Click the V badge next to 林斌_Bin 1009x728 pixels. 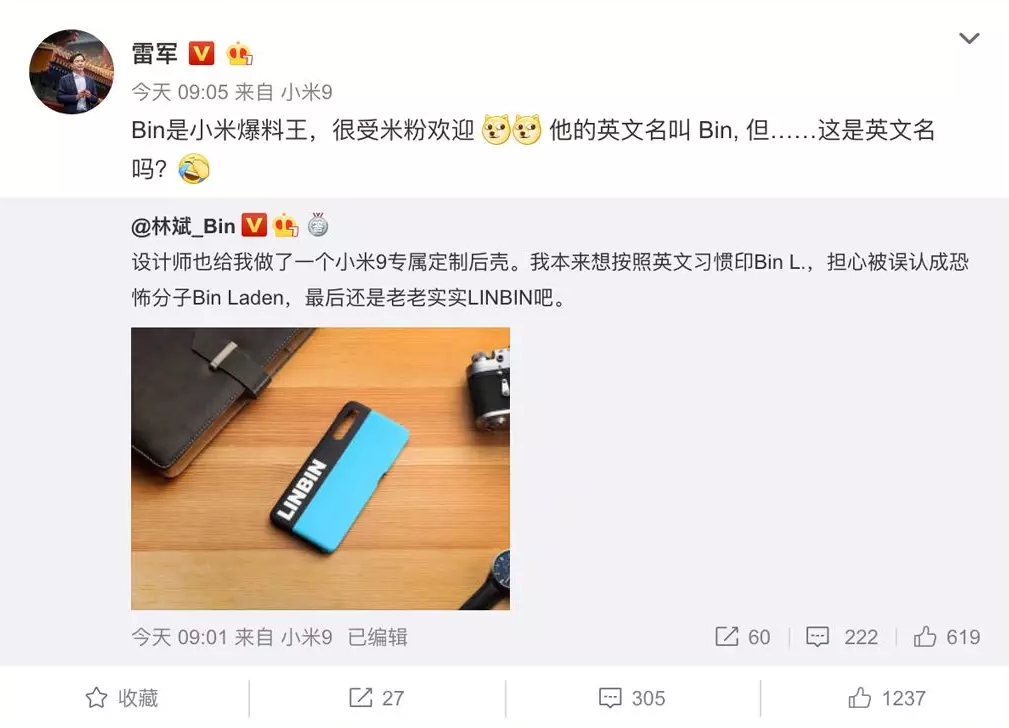tap(254, 225)
